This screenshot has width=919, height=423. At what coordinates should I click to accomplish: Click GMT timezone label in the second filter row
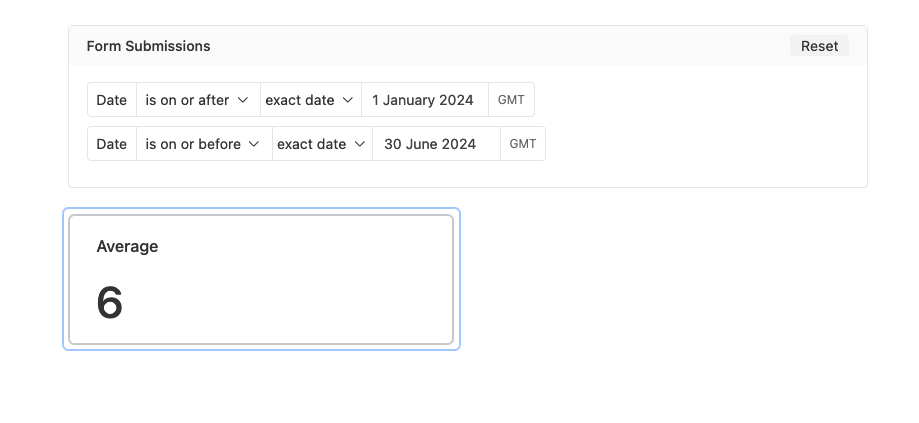(523, 144)
